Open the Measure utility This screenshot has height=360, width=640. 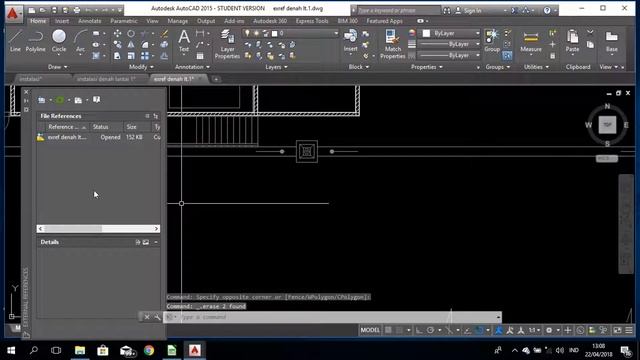(531, 41)
